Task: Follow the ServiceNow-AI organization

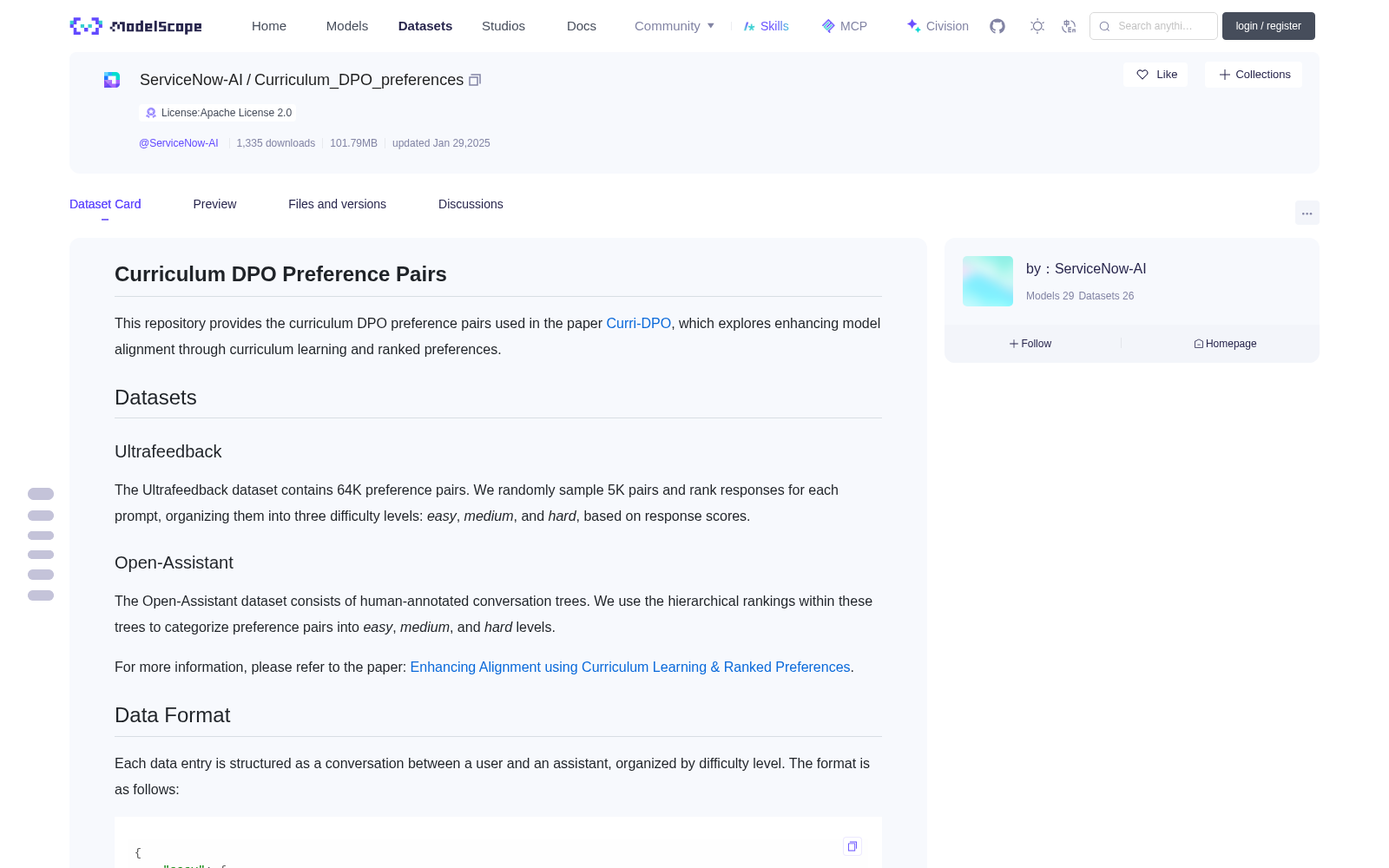Action: click(1030, 344)
